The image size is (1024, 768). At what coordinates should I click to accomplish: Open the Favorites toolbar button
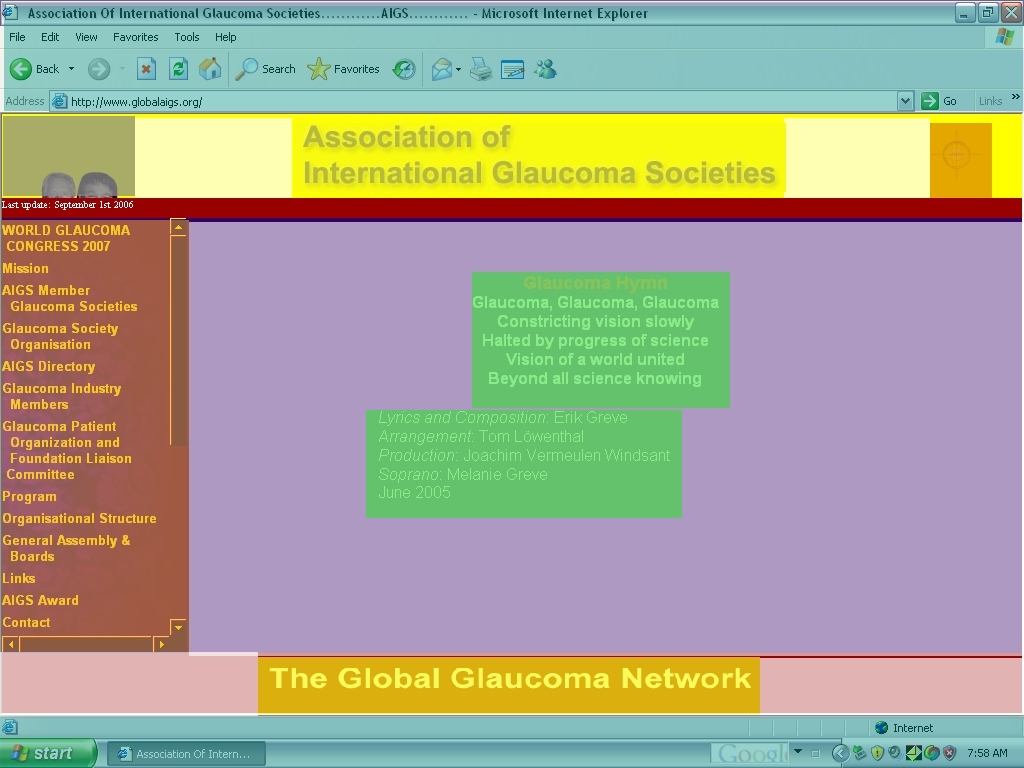click(x=344, y=69)
